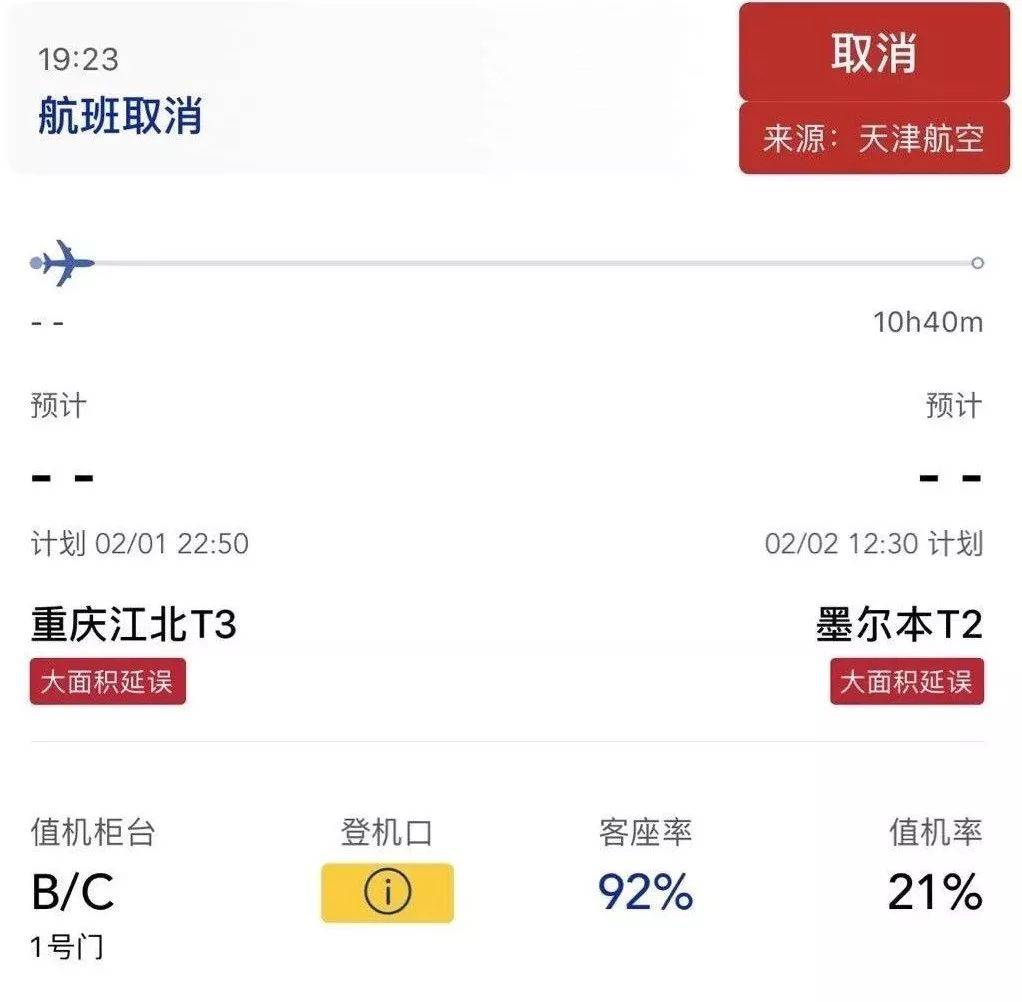Tap the 21% check-in rate value
Viewport: 1022px width, 1002px height.
point(935,892)
